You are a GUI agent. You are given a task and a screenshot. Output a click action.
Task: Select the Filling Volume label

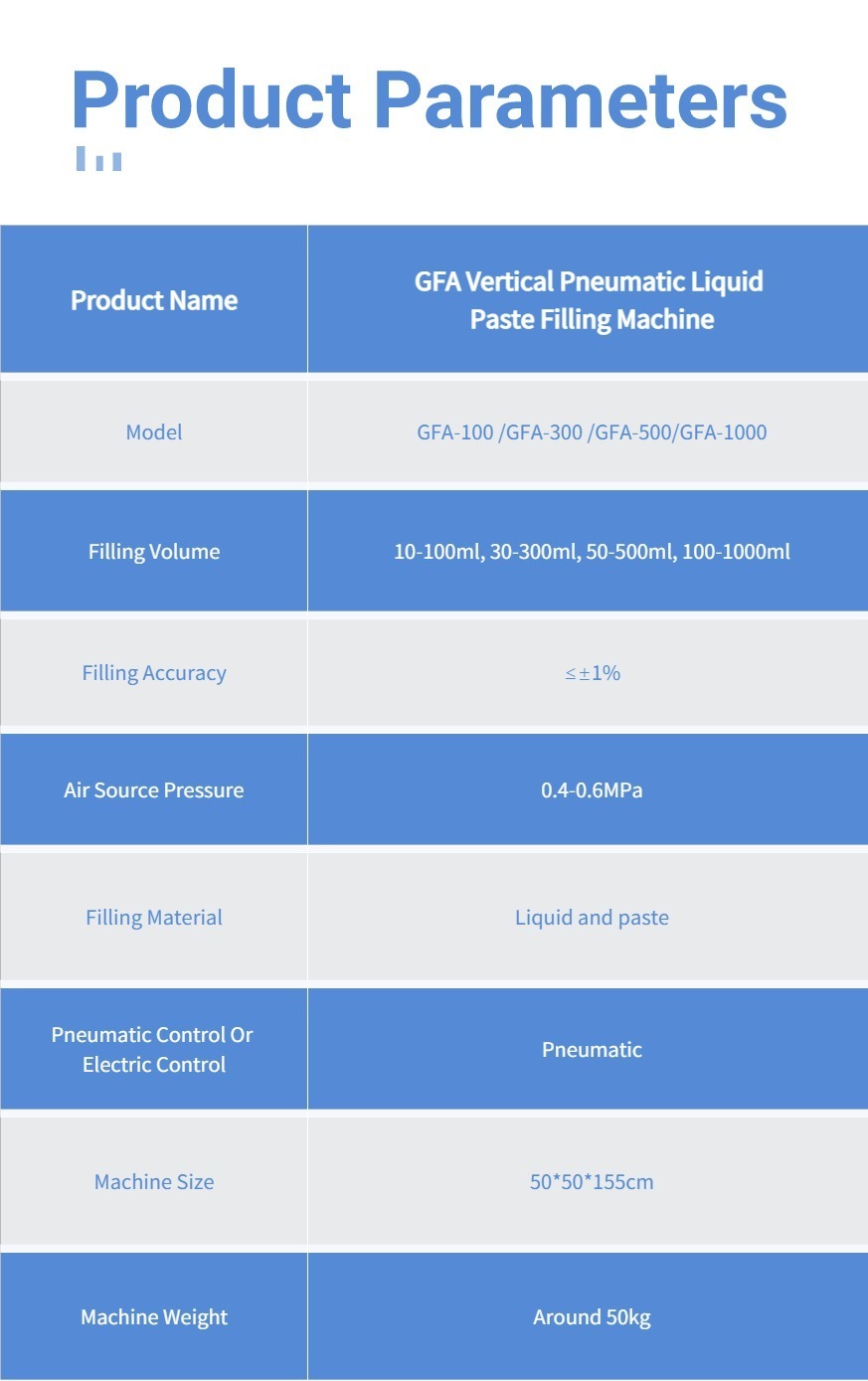coord(154,552)
